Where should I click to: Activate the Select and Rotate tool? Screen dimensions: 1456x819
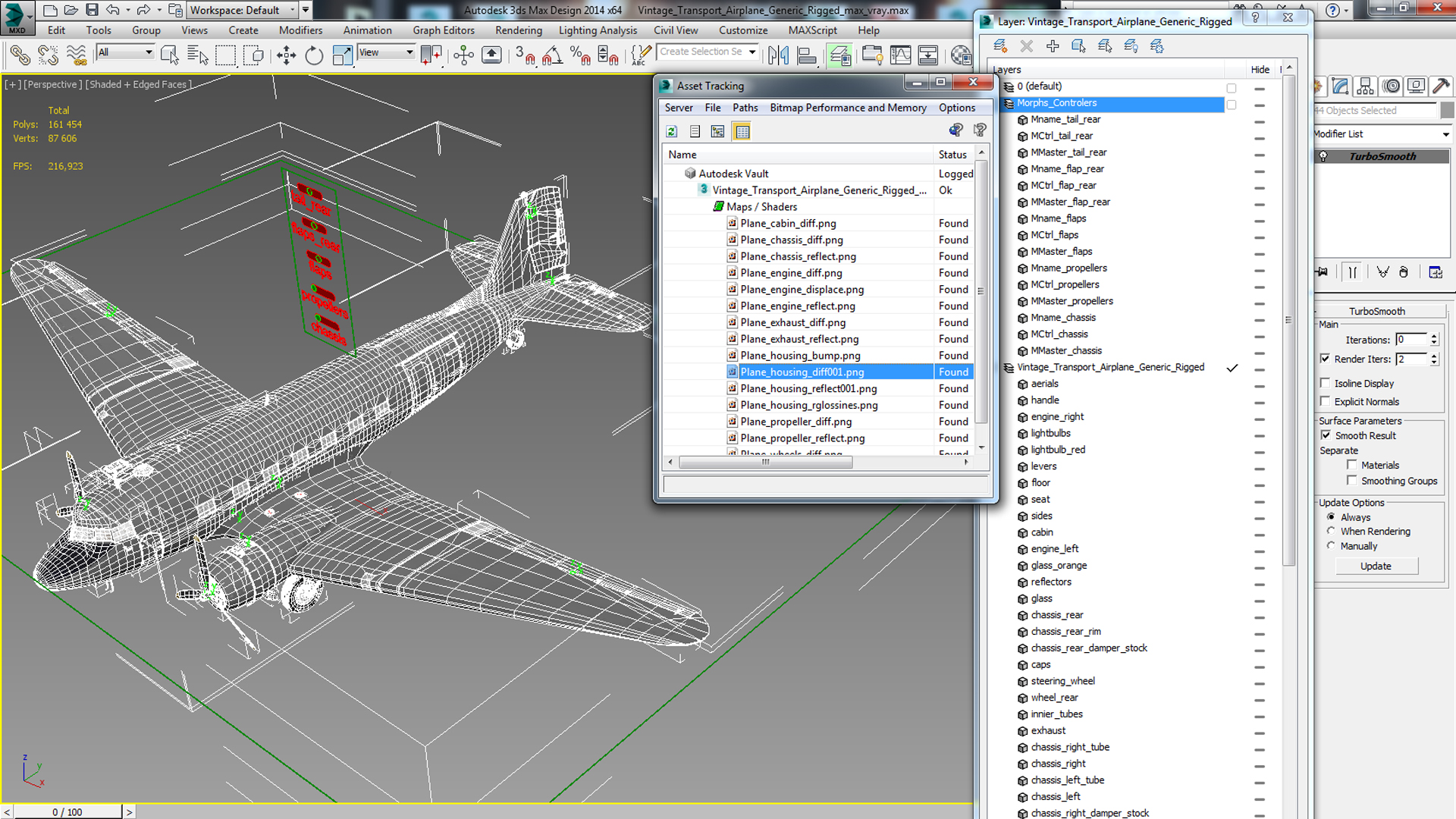pos(314,55)
